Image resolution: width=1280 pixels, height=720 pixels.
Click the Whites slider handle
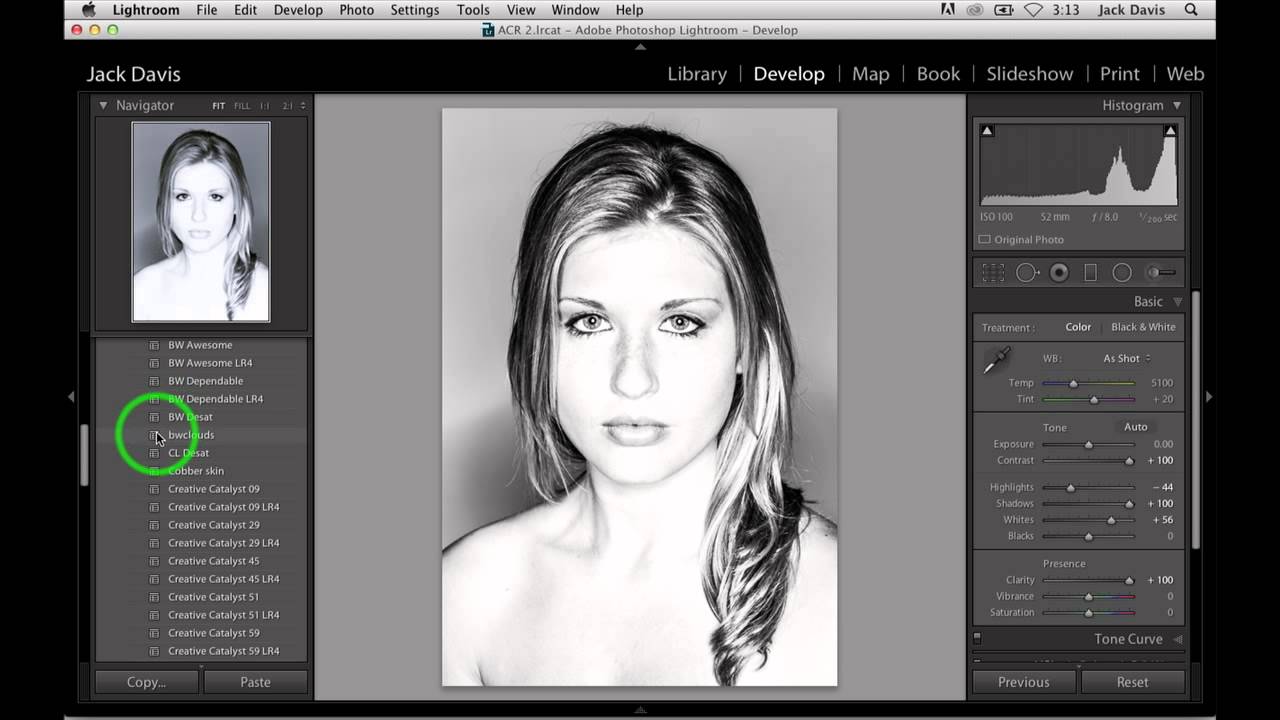click(x=1111, y=520)
